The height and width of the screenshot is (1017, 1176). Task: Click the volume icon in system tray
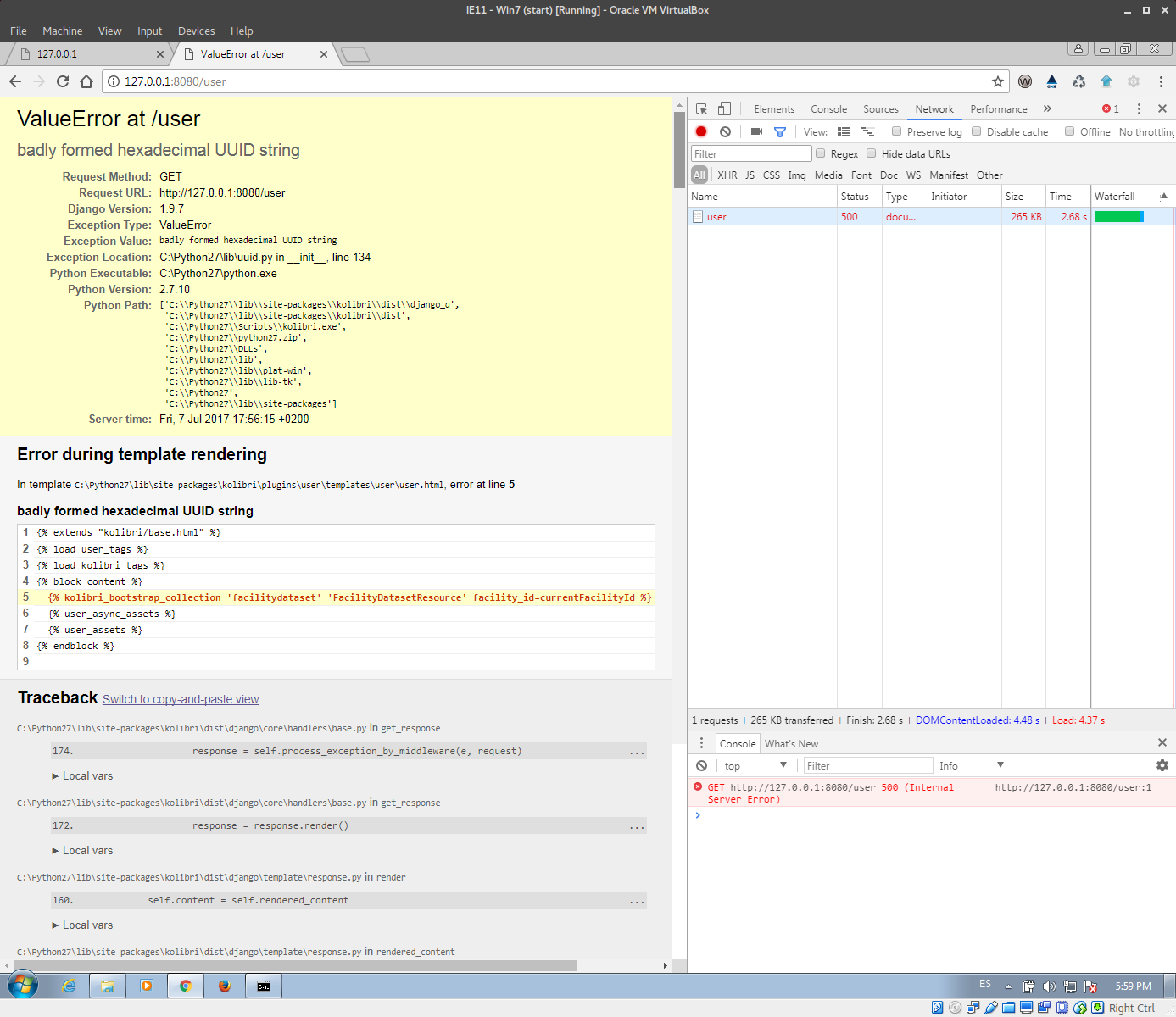coord(1049,986)
